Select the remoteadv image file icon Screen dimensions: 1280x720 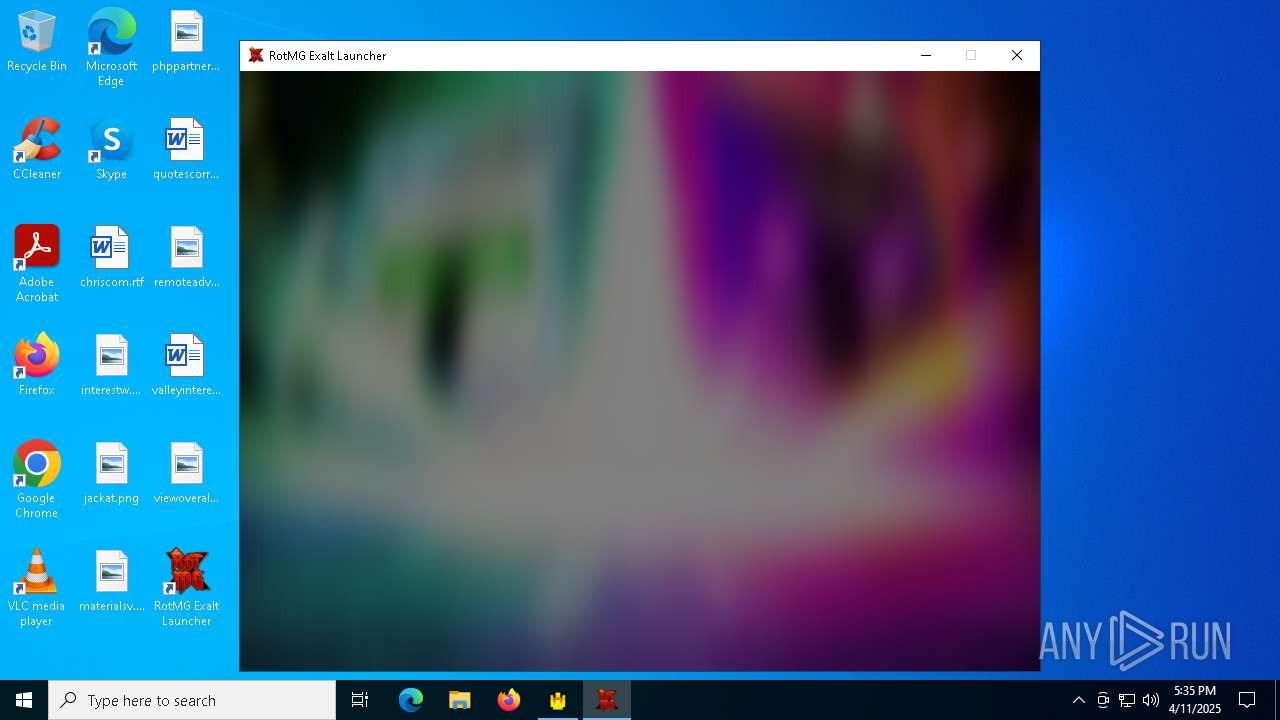click(186, 258)
